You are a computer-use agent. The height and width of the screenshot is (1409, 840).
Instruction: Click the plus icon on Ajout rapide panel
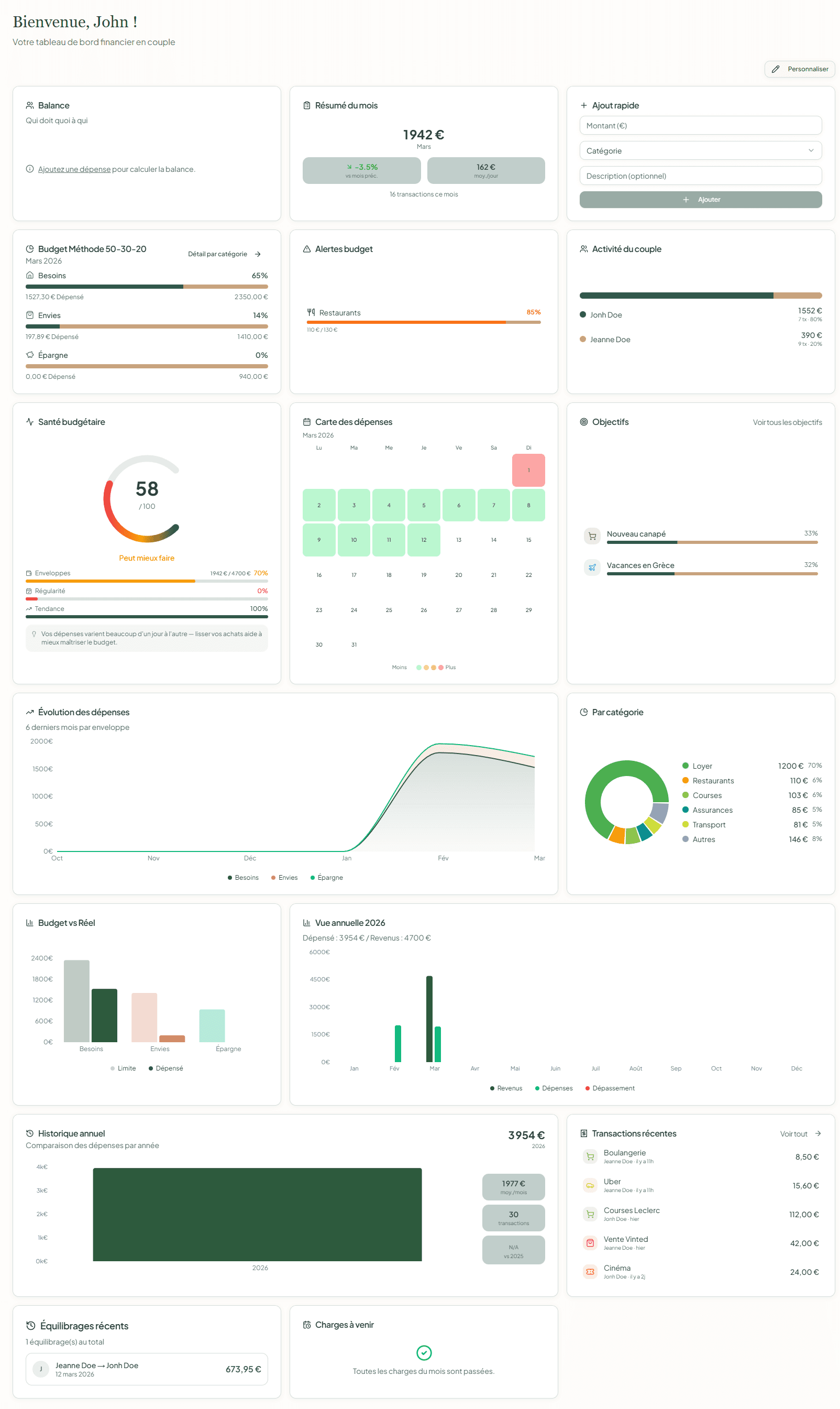tap(583, 105)
